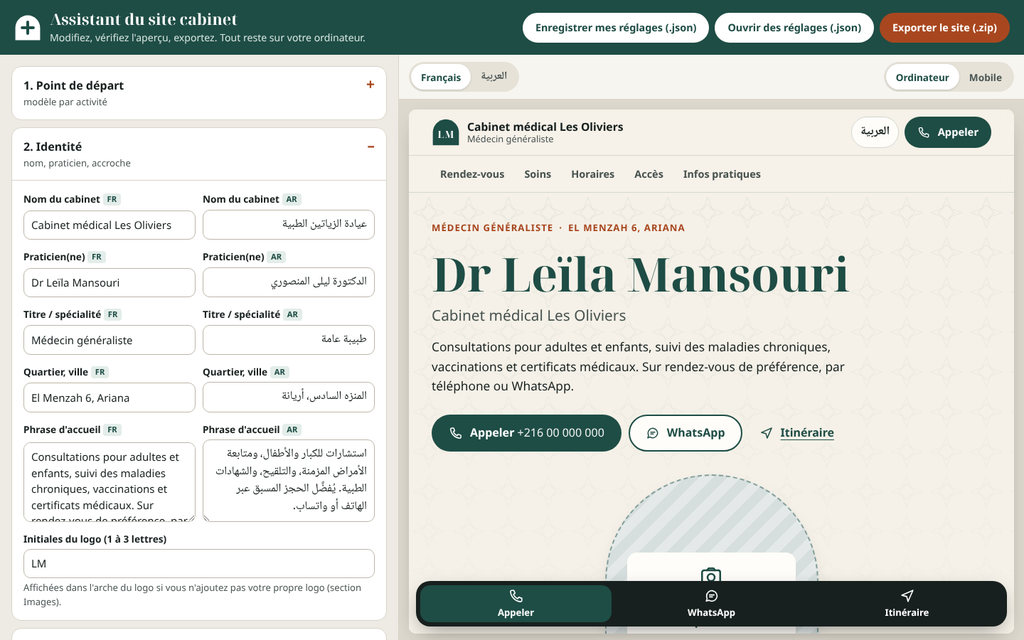Click the Phrase d'accueil FR textarea

pos(109,482)
